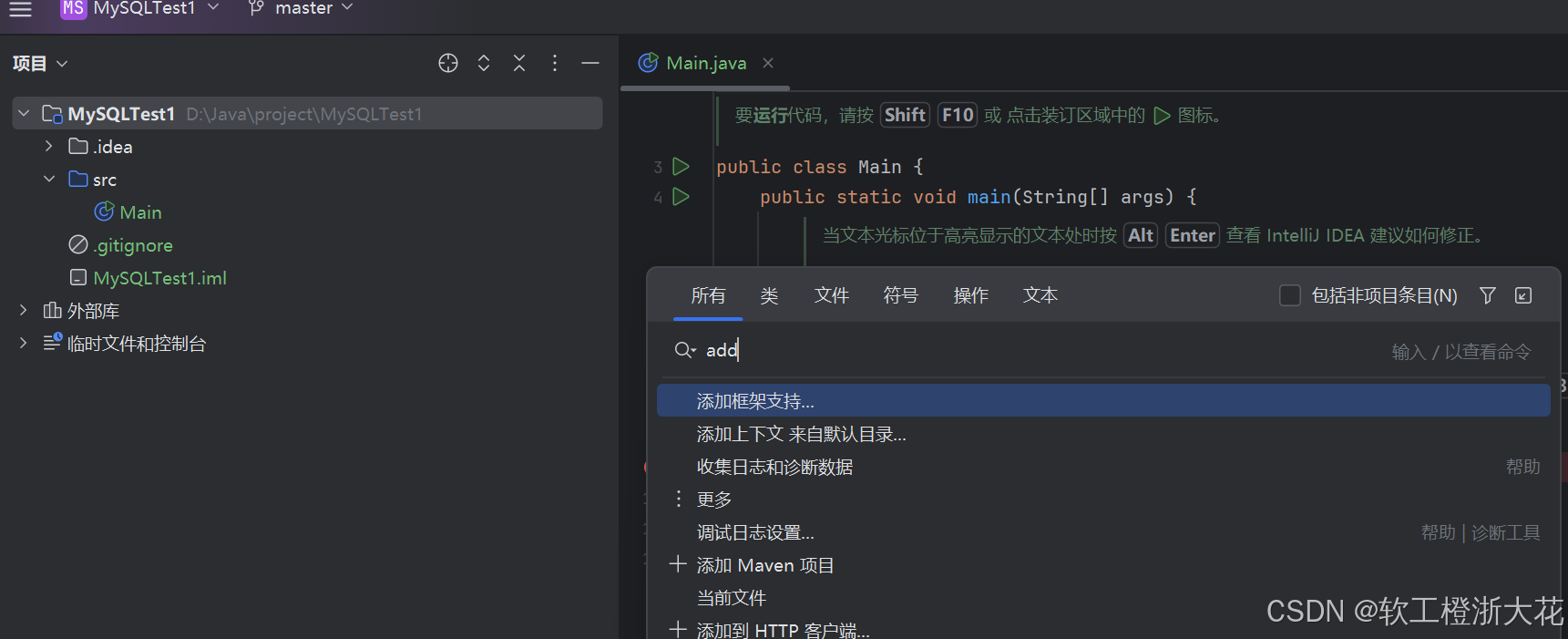Choose 收集日志和诊断数据 result

coord(1103,467)
